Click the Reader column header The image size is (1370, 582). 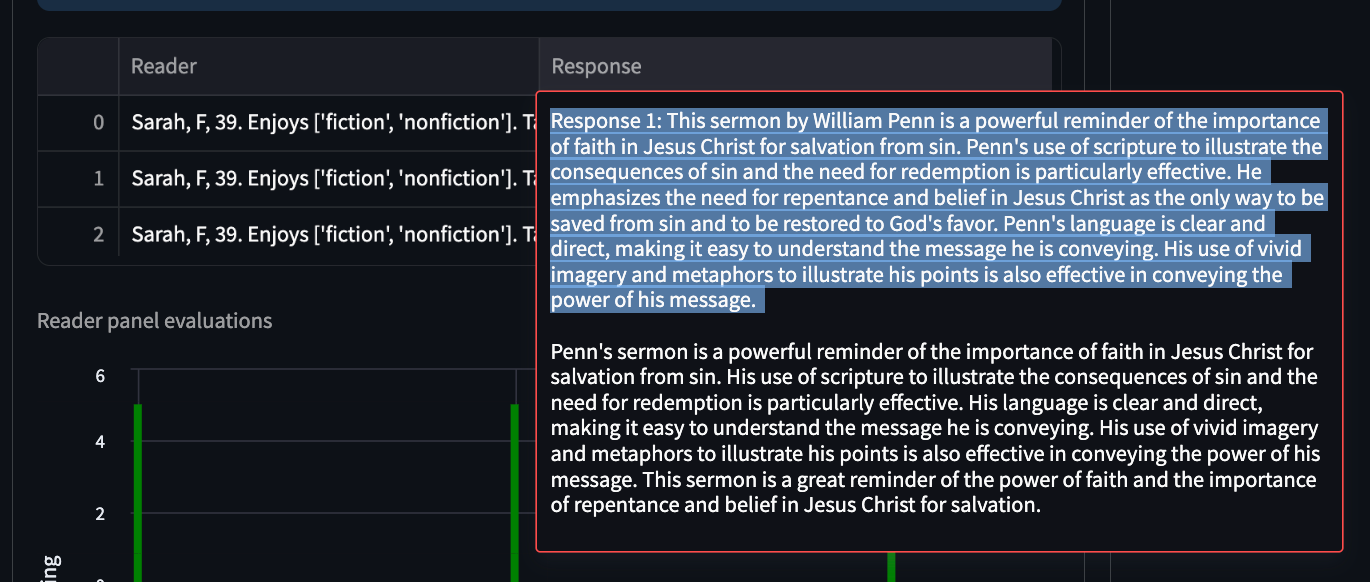click(x=328, y=67)
